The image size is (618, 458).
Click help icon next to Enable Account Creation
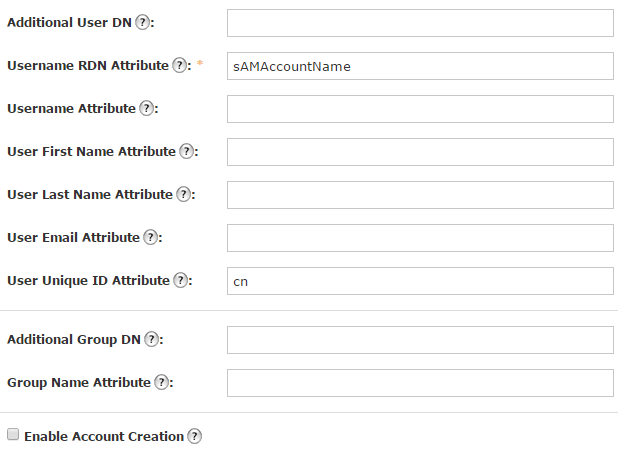pyautogui.click(x=195, y=436)
